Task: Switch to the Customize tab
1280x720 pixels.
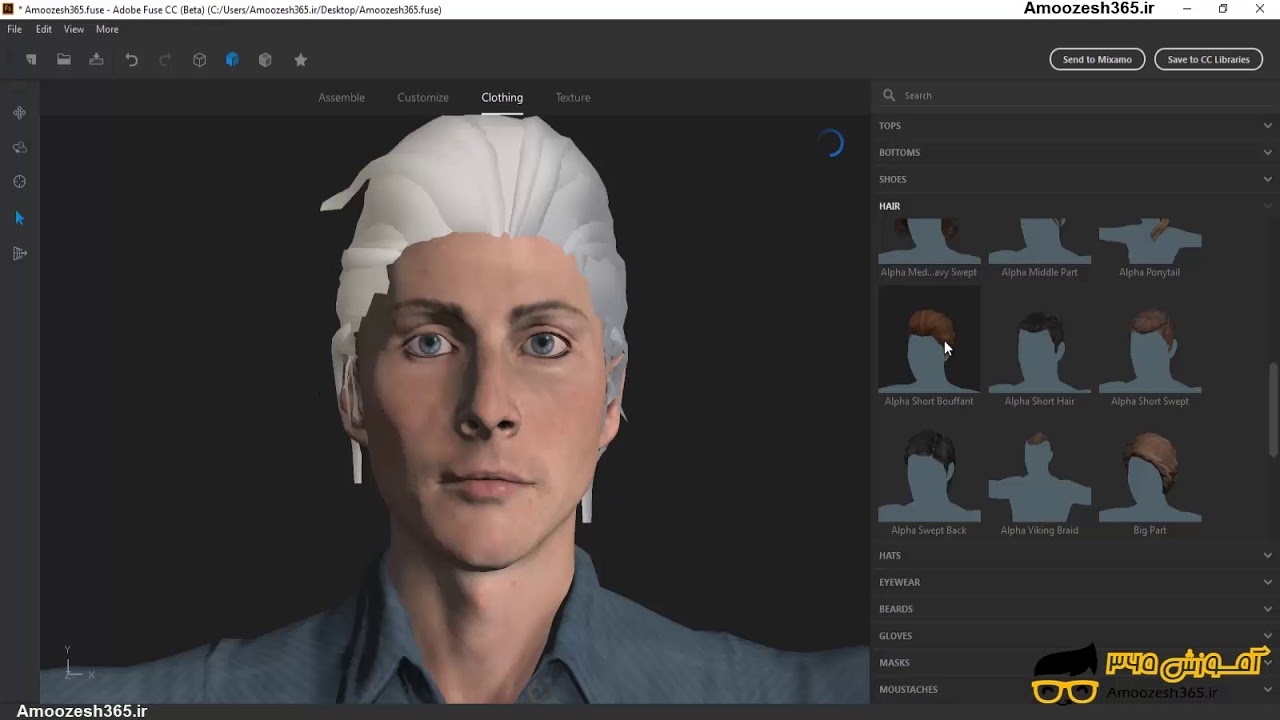Action: 423,97
